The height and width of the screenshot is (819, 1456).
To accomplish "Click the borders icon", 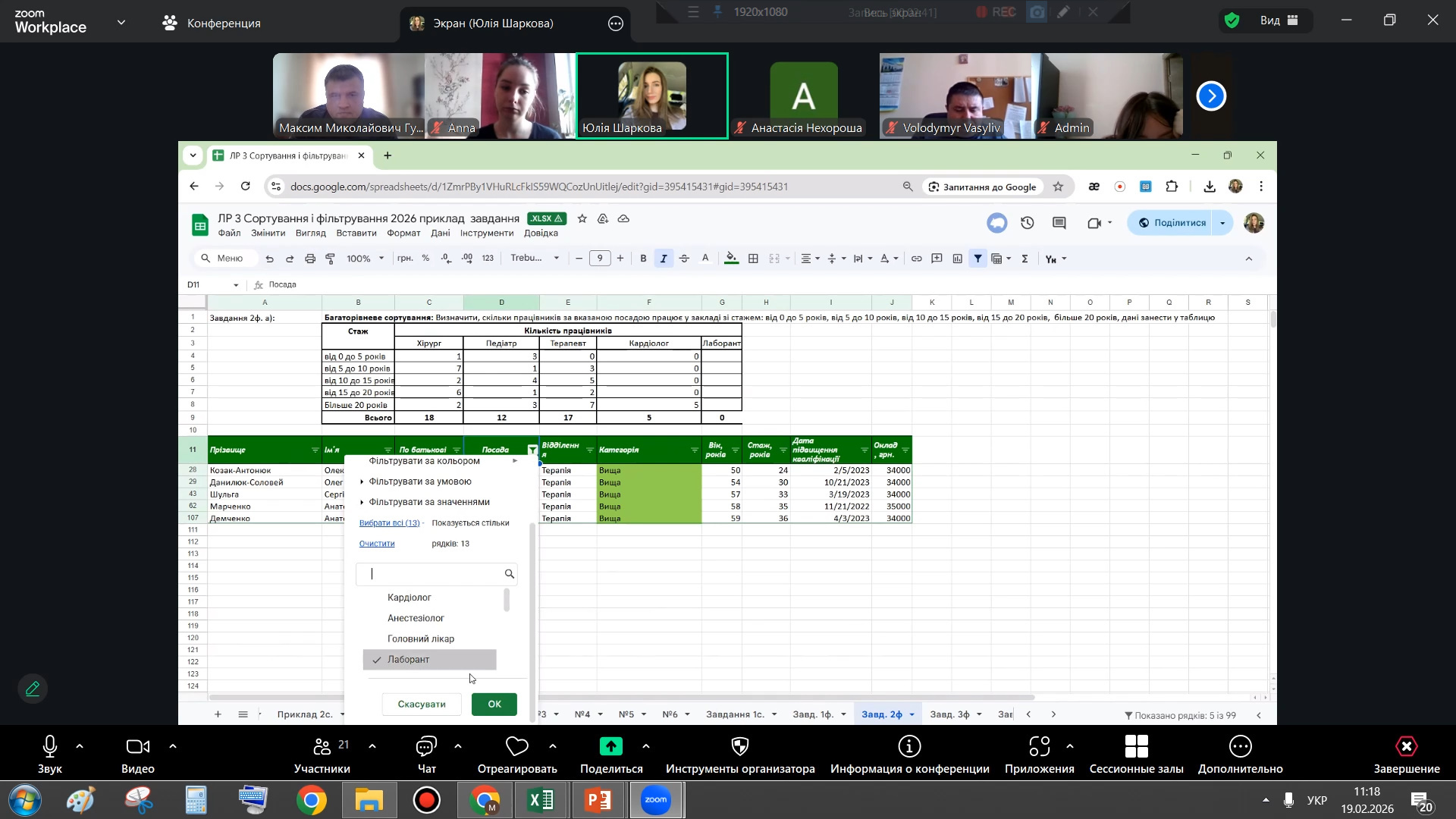I will pos(753,259).
